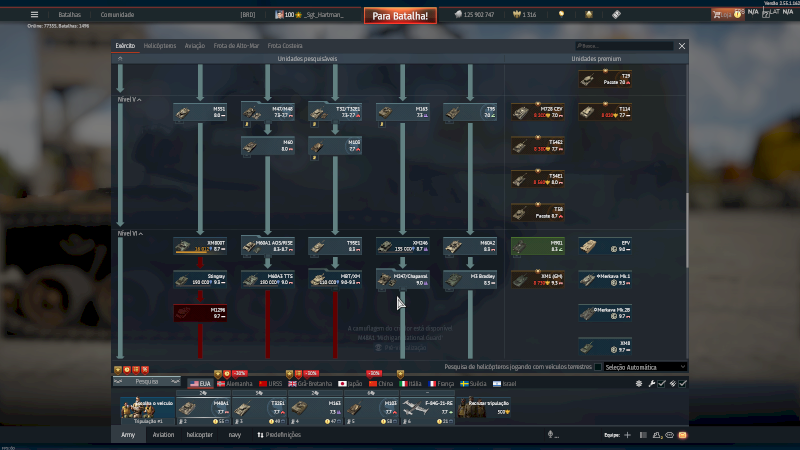Viewport: 800px width, 450px height.
Task: Select the premium M728 CEV
Action: pyautogui.click(x=538, y=112)
